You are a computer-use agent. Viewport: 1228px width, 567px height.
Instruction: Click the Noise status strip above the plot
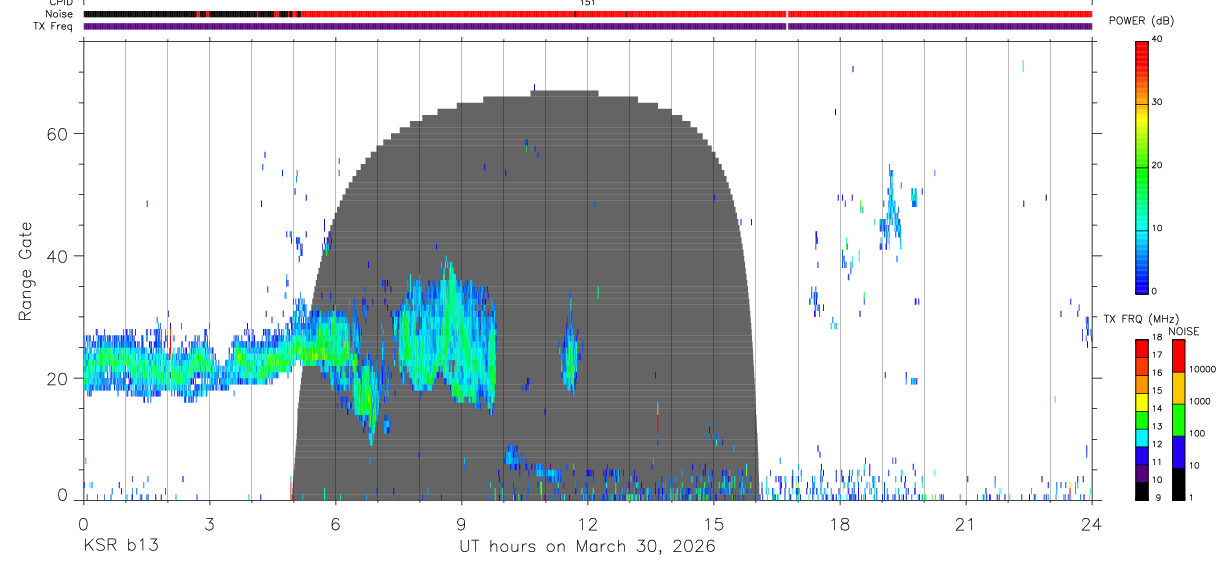[587, 14]
